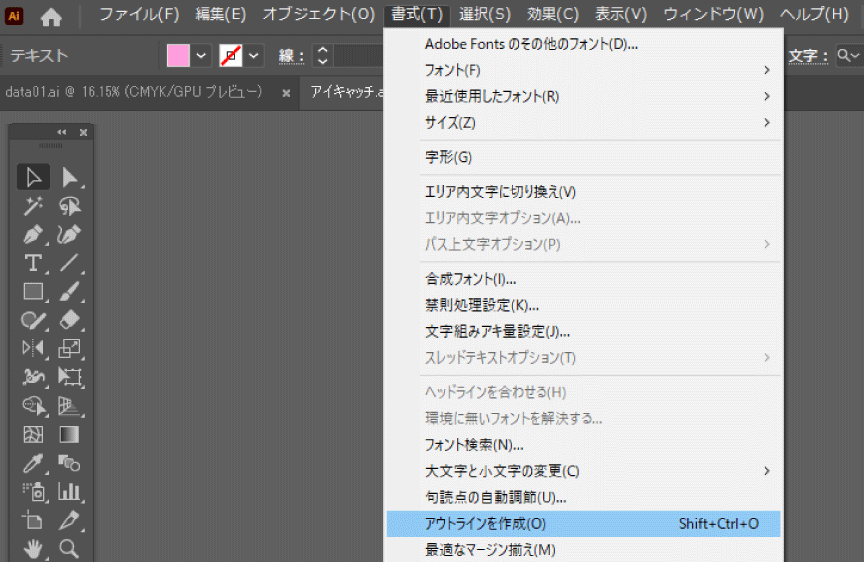Image resolution: width=864 pixels, height=562 pixels.
Task: Click the pink fill color swatch
Action: [179, 56]
